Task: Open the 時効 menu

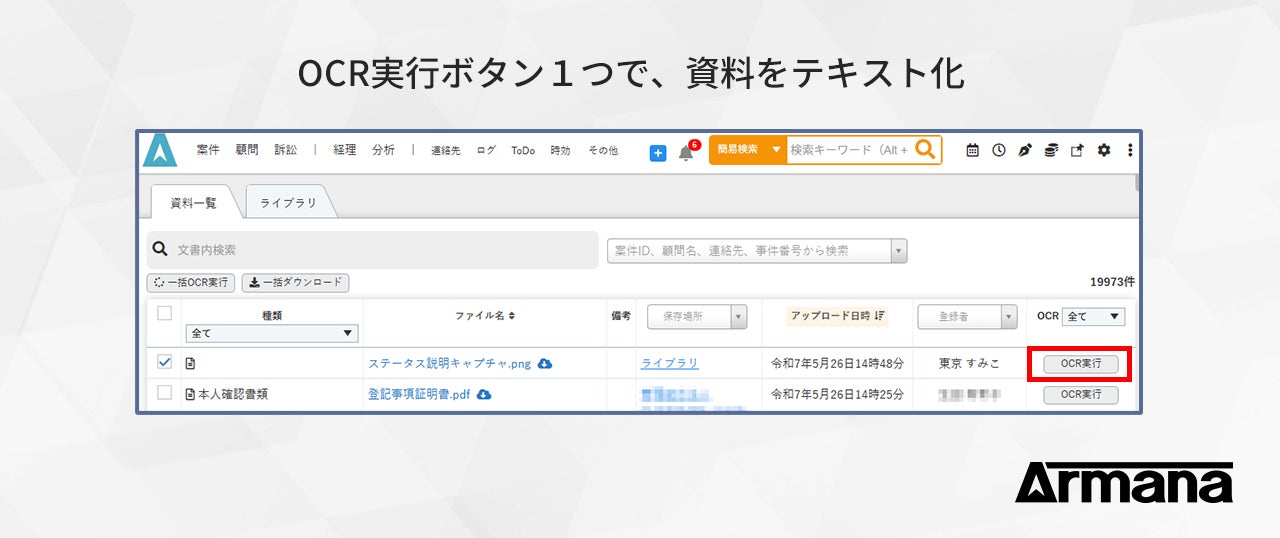Action: pyautogui.click(x=561, y=151)
